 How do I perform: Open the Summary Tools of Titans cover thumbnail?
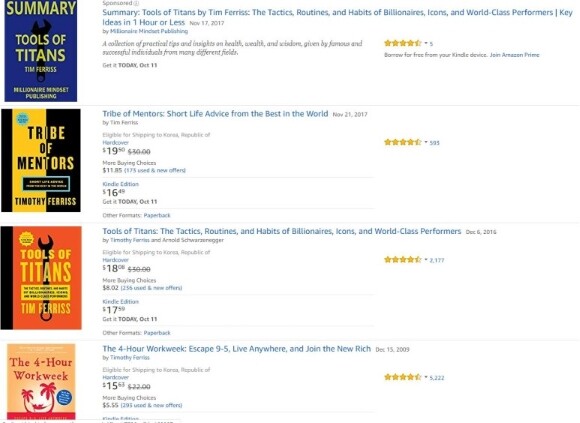41,51
